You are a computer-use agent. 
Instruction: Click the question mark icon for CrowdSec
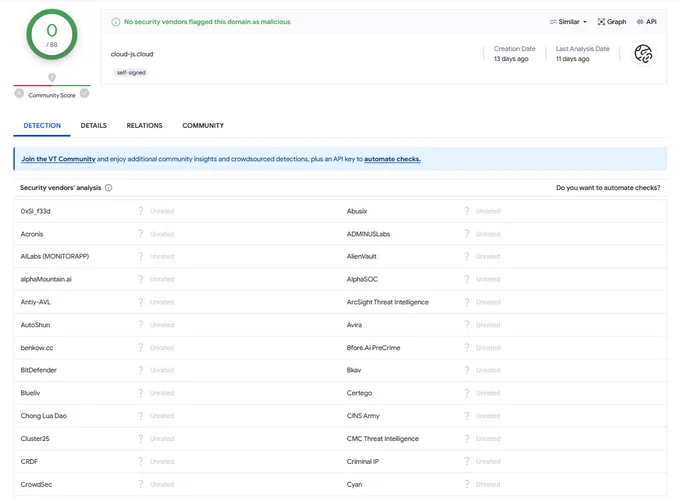pyautogui.click(x=141, y=484)
